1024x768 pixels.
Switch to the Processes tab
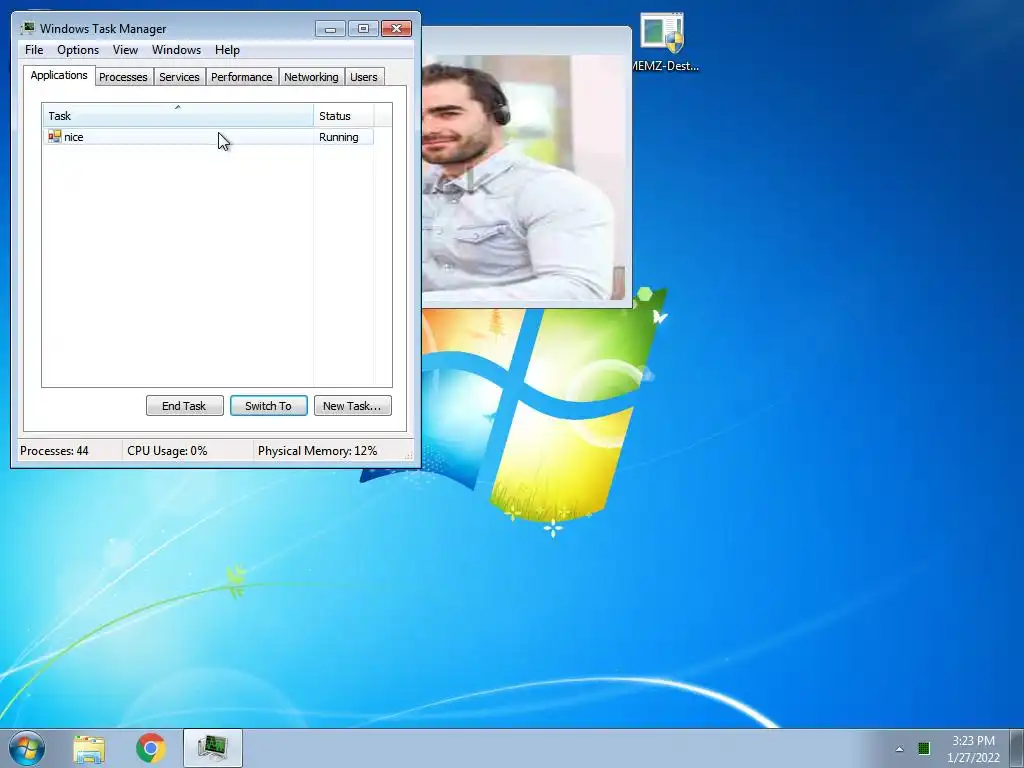pyautogui.click(x=123, y=77)
